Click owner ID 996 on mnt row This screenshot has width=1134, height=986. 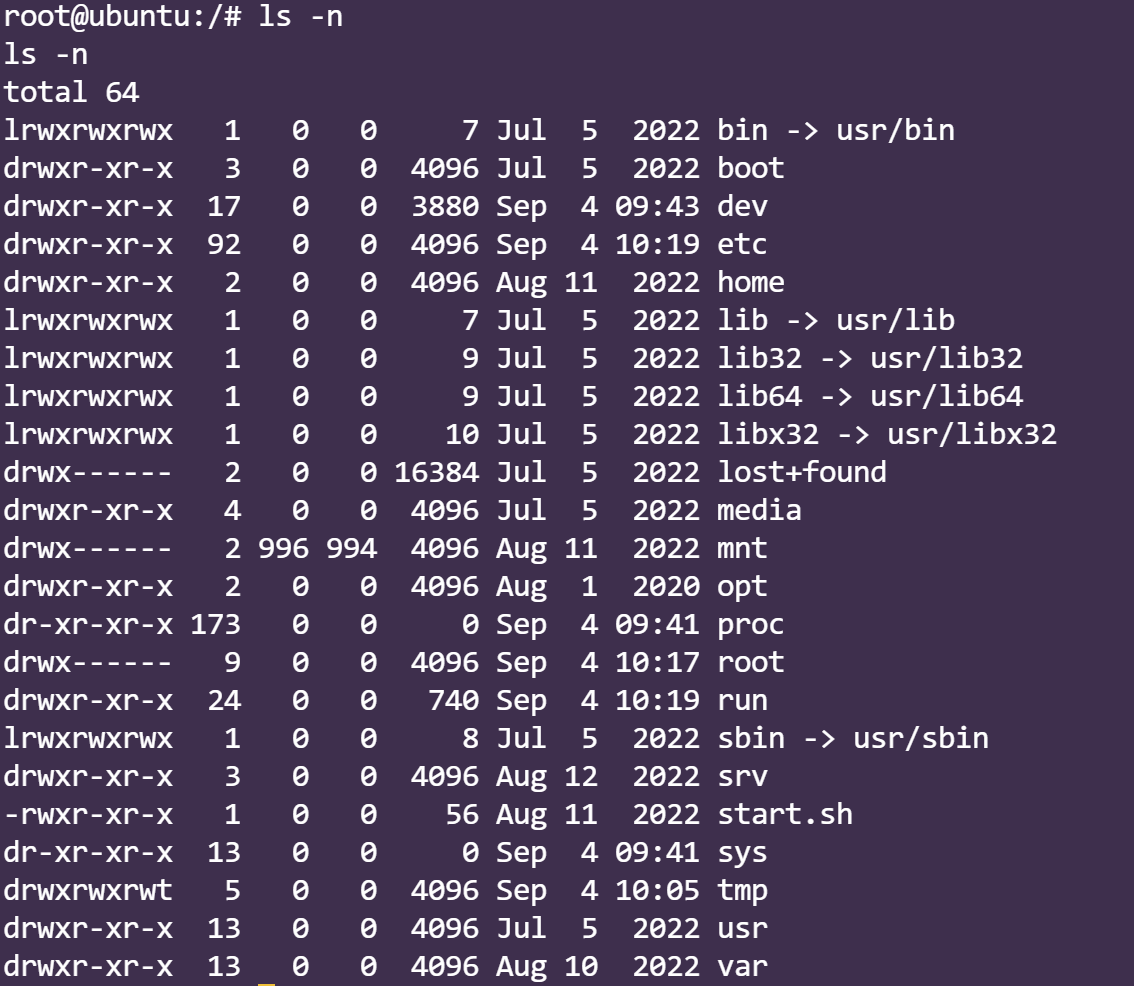pyautogui.click(x=282, y=548)
